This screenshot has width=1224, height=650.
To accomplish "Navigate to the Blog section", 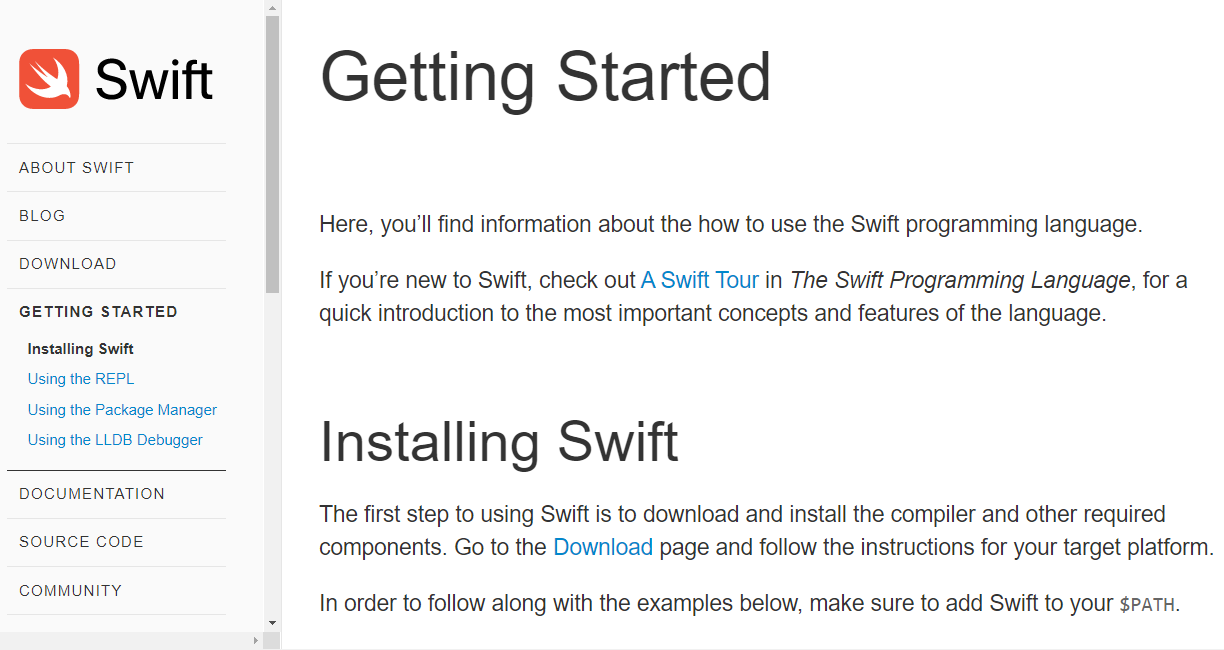I will (42, 215).
